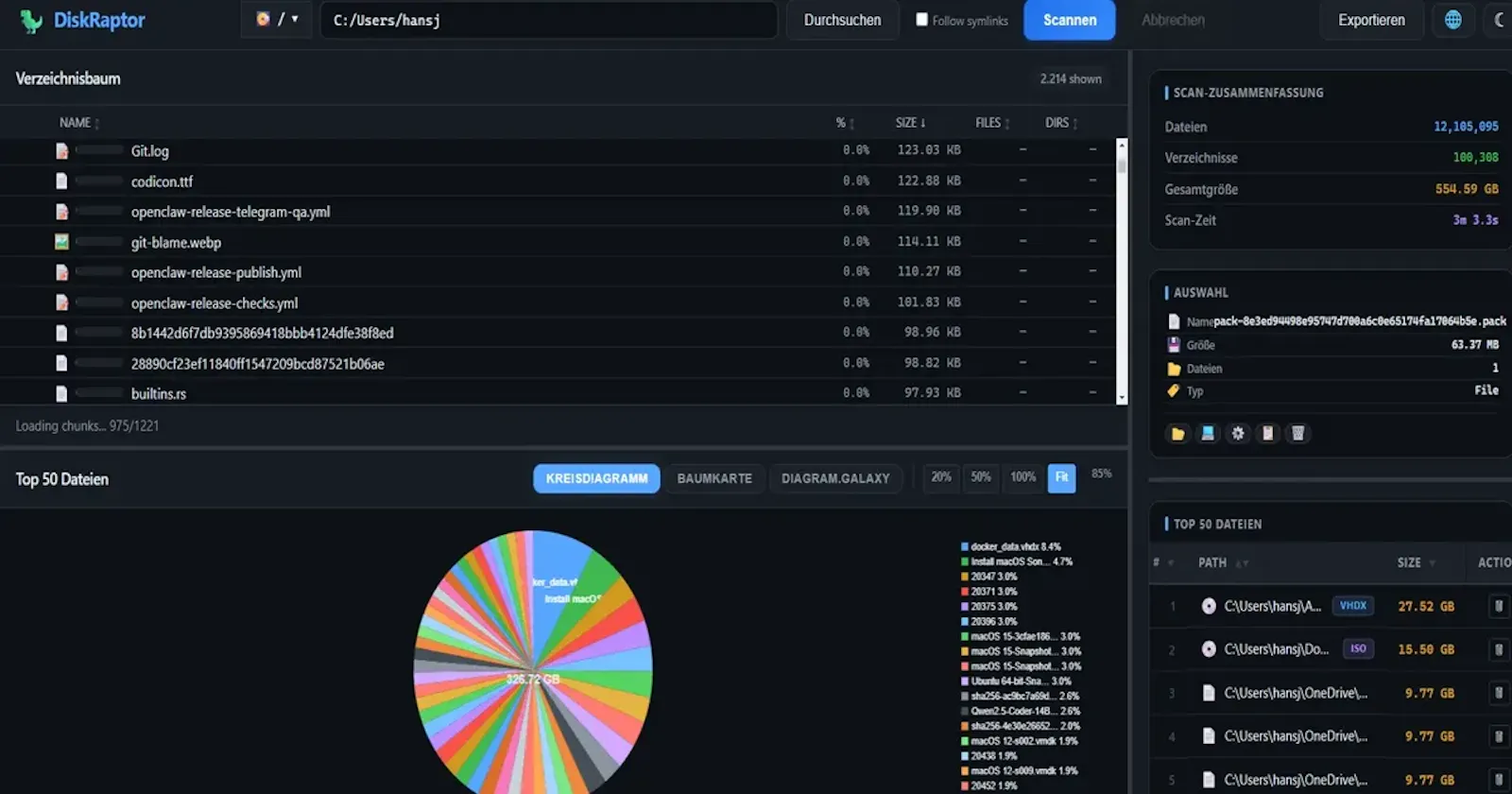
Task: Click the disc icon in row 1
Action: coord(1209,606)
